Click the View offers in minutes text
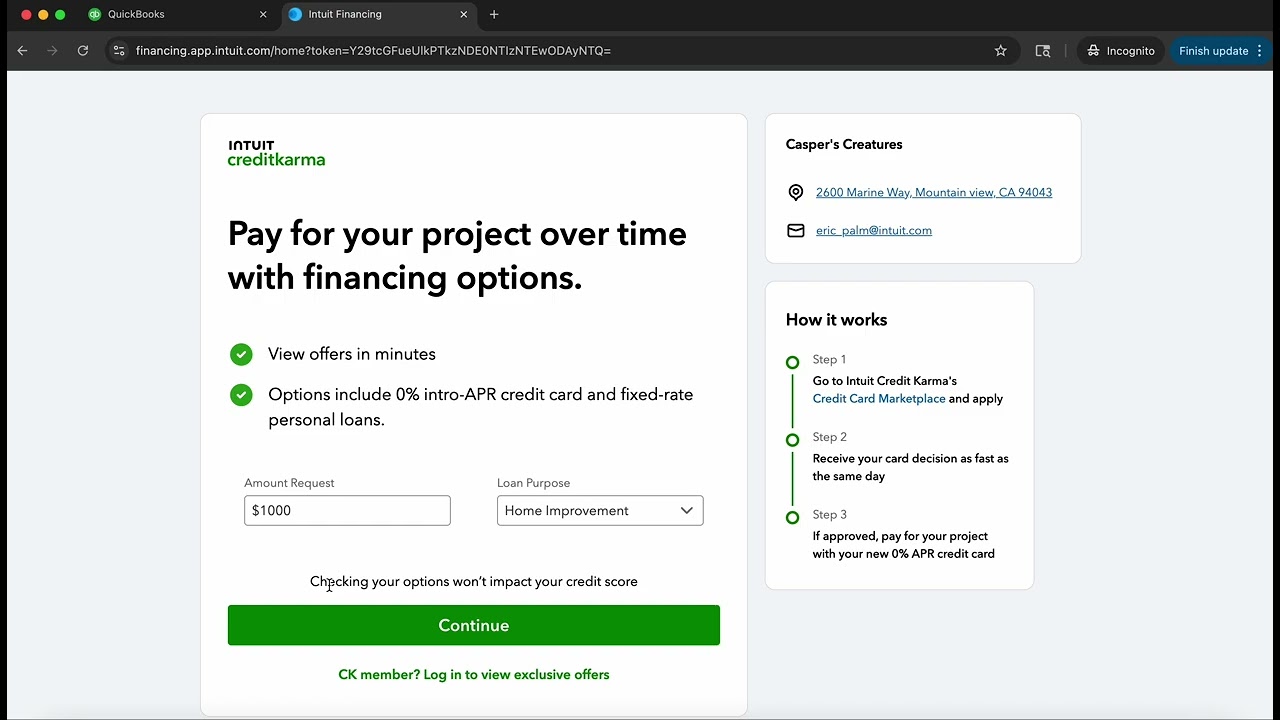The width and height of the screenshot is (1280, 720). point(352,354)
